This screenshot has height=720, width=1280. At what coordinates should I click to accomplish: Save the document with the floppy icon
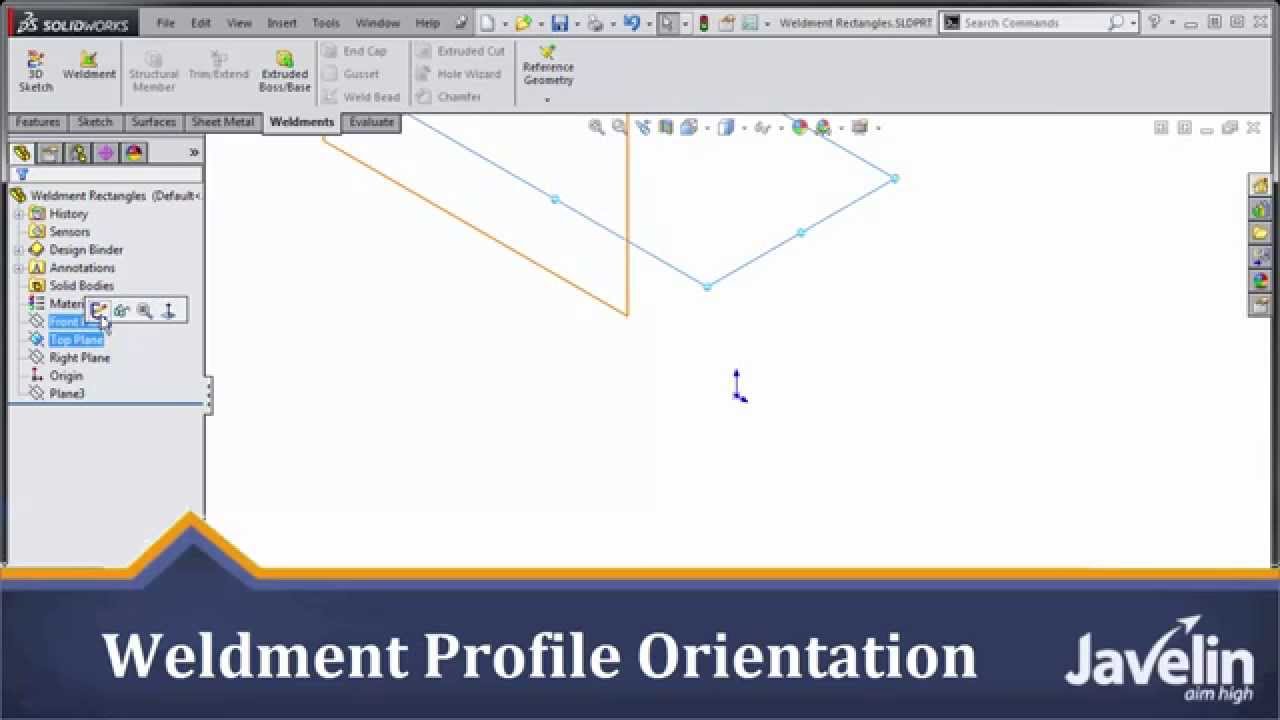click(x=560, y=22)
